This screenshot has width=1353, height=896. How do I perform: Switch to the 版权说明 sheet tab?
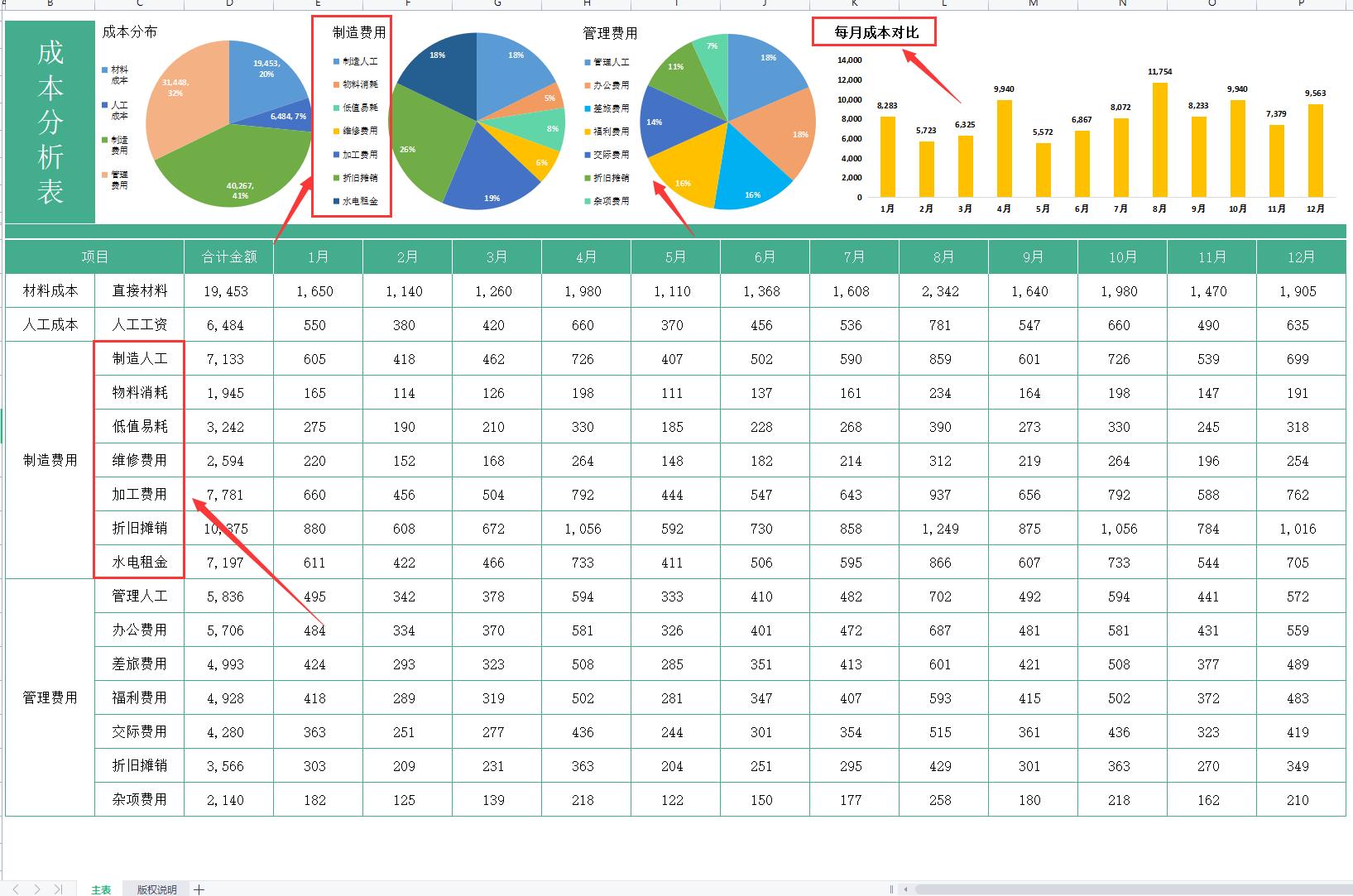[x=156, y=889]
